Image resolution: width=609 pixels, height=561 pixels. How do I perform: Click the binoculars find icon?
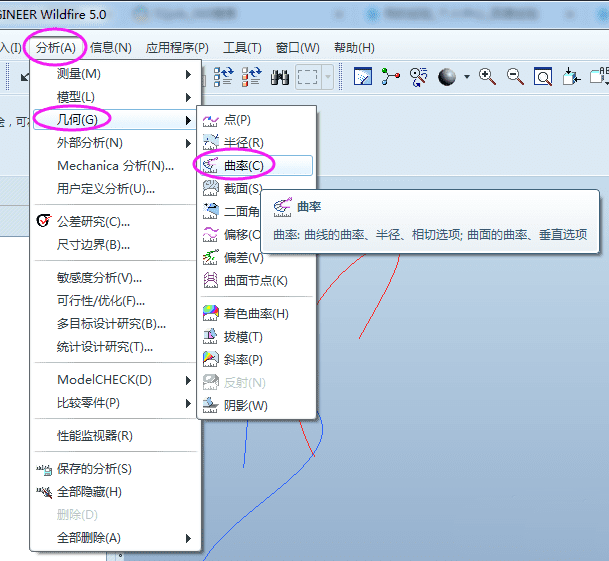280,77
